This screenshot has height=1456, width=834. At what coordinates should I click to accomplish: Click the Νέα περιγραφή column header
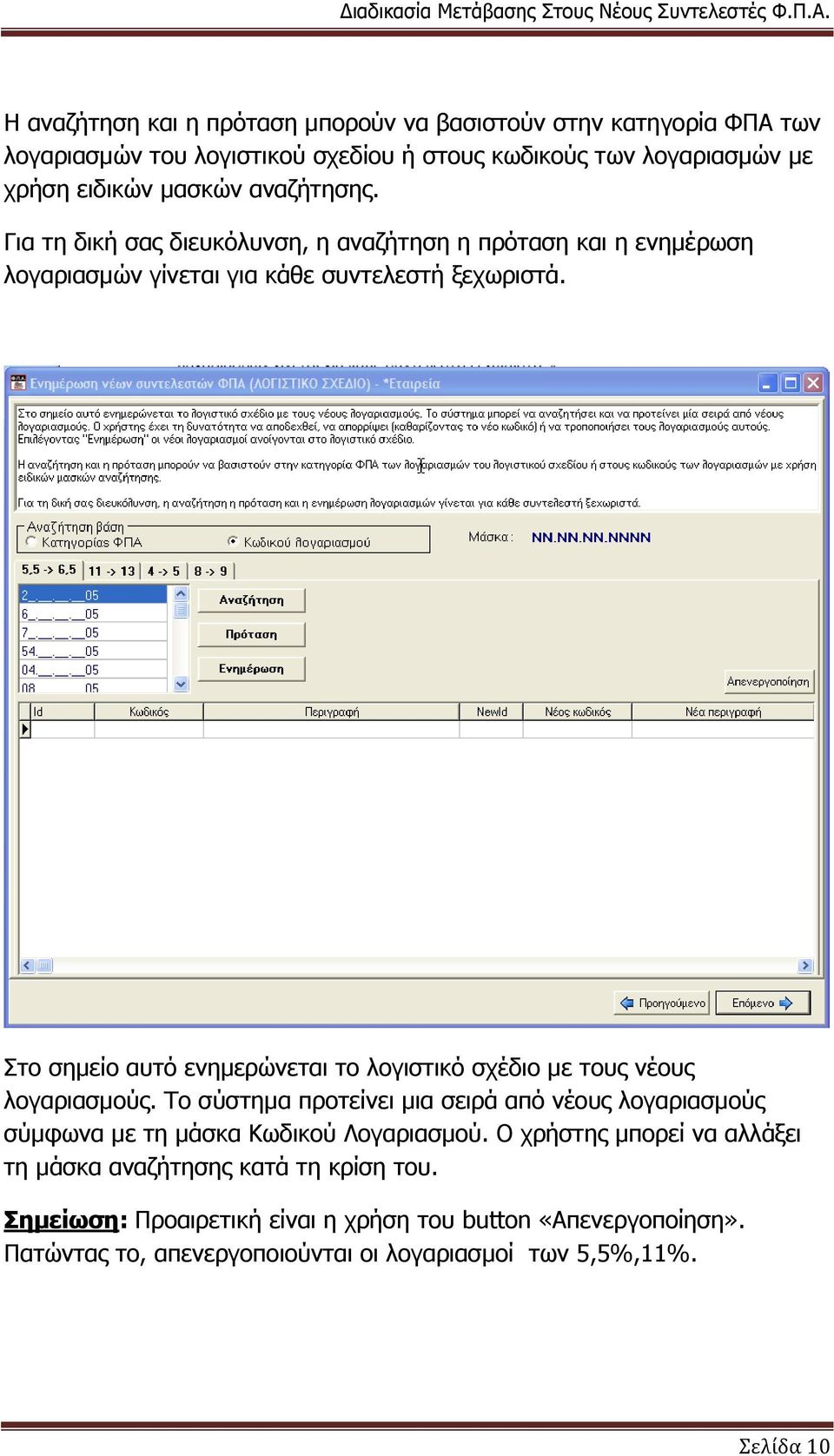pos(723,712)
